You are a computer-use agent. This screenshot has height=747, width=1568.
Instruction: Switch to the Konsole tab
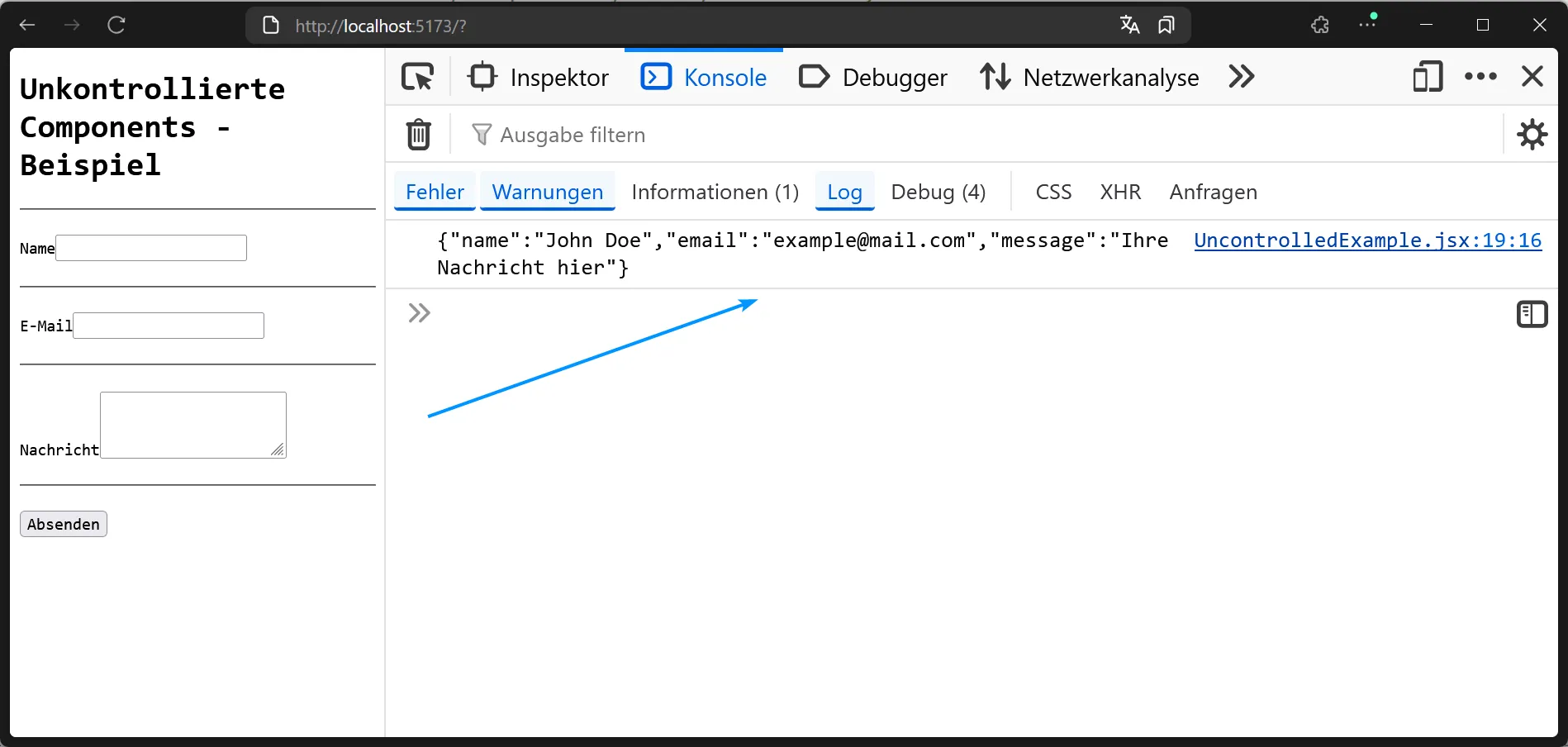[x=704, y=77]
